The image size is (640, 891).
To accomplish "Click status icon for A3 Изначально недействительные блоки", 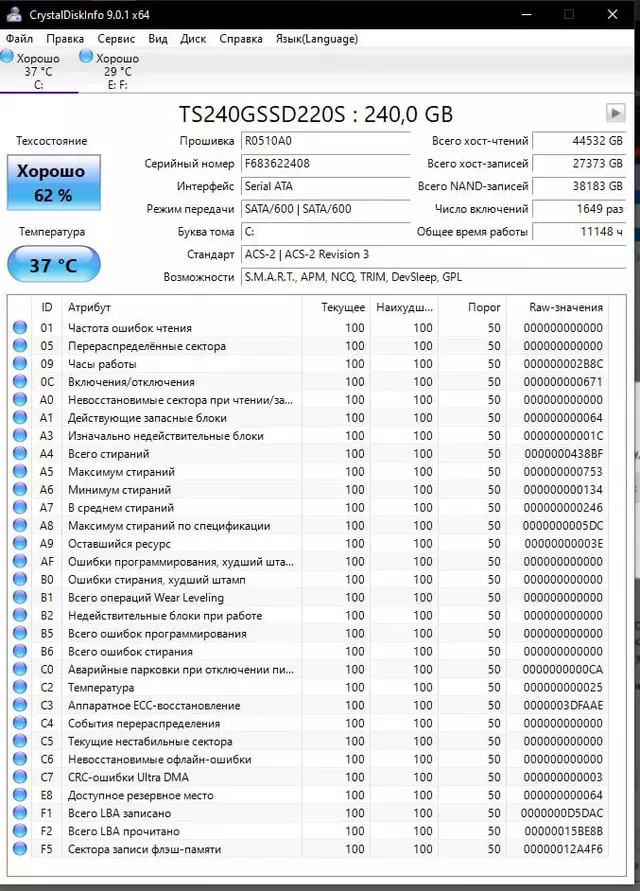I will pyautogui.click(x=20, y=435).
